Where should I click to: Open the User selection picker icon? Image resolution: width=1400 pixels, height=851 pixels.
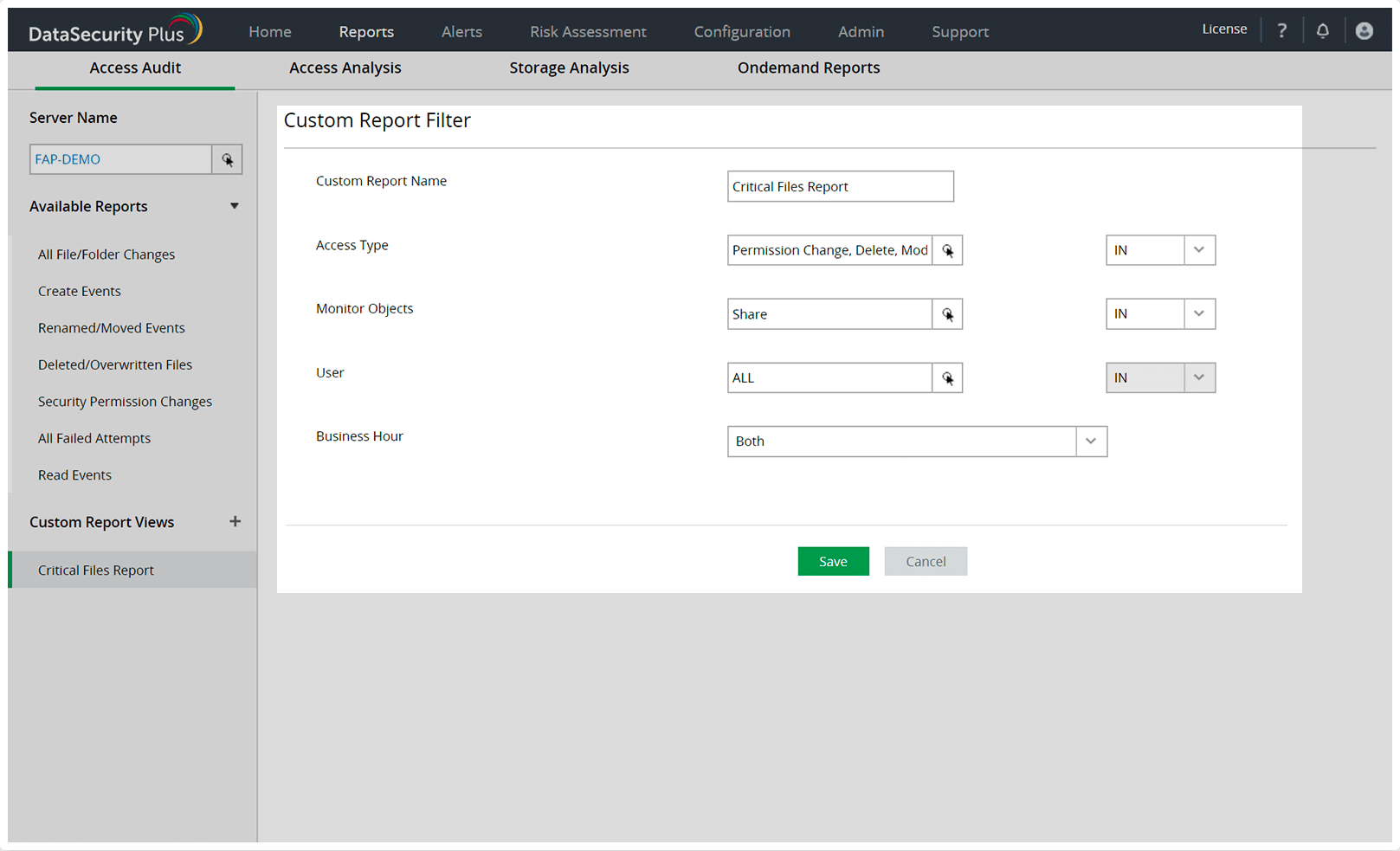click(947, 377)
